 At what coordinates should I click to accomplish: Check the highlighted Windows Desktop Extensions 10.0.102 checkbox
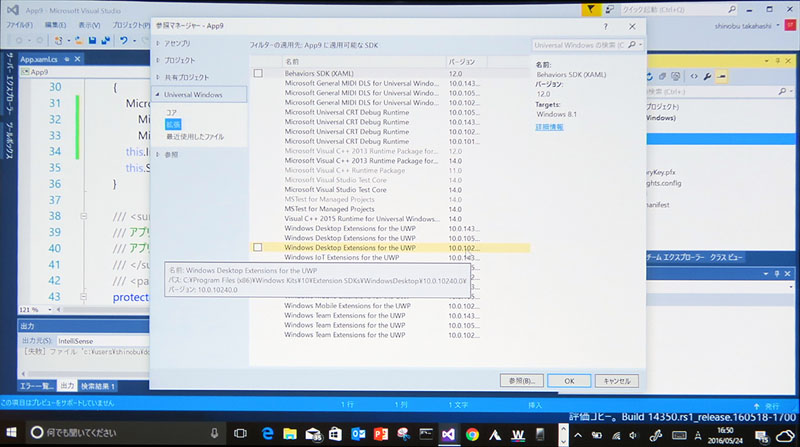pyautogui.click(x=258, y=247)
